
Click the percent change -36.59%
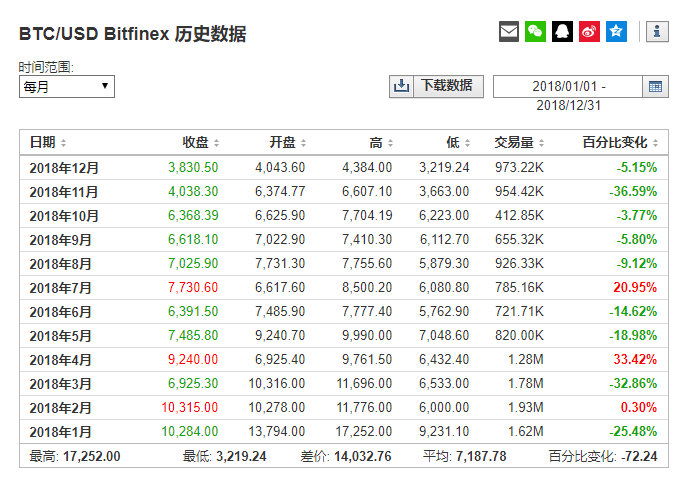(633, 191)
